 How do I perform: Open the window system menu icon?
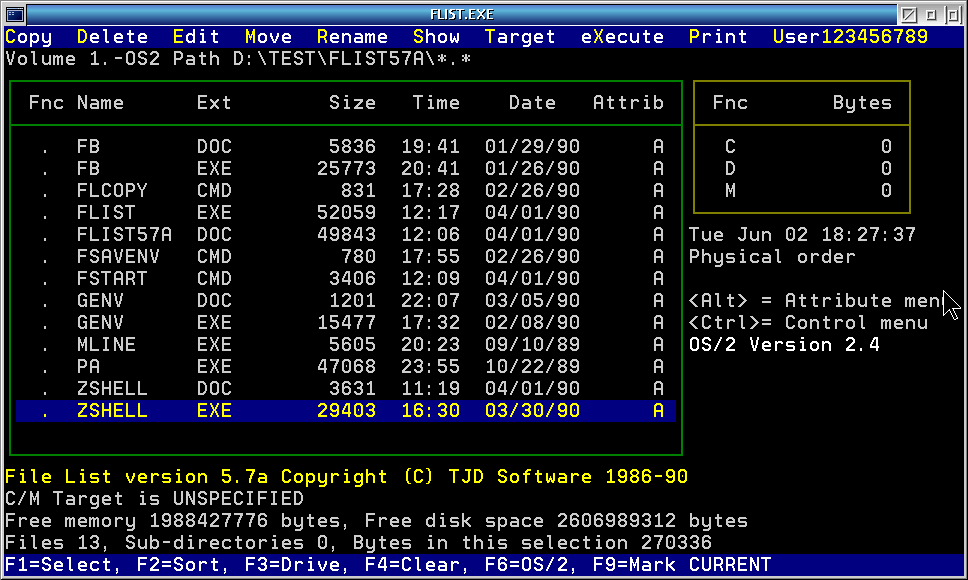coord(14,14)
